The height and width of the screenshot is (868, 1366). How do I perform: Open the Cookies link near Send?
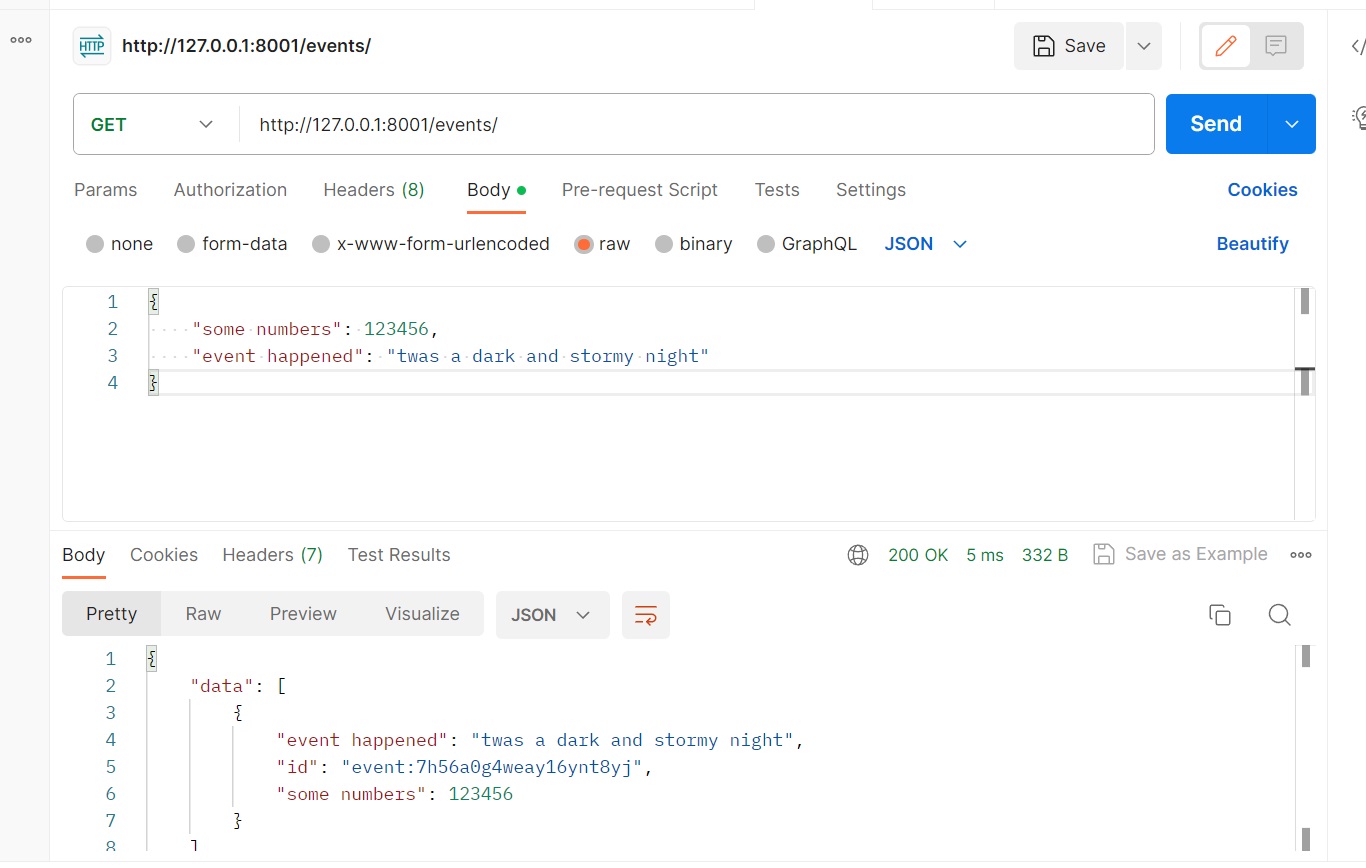pos(1262,190)
